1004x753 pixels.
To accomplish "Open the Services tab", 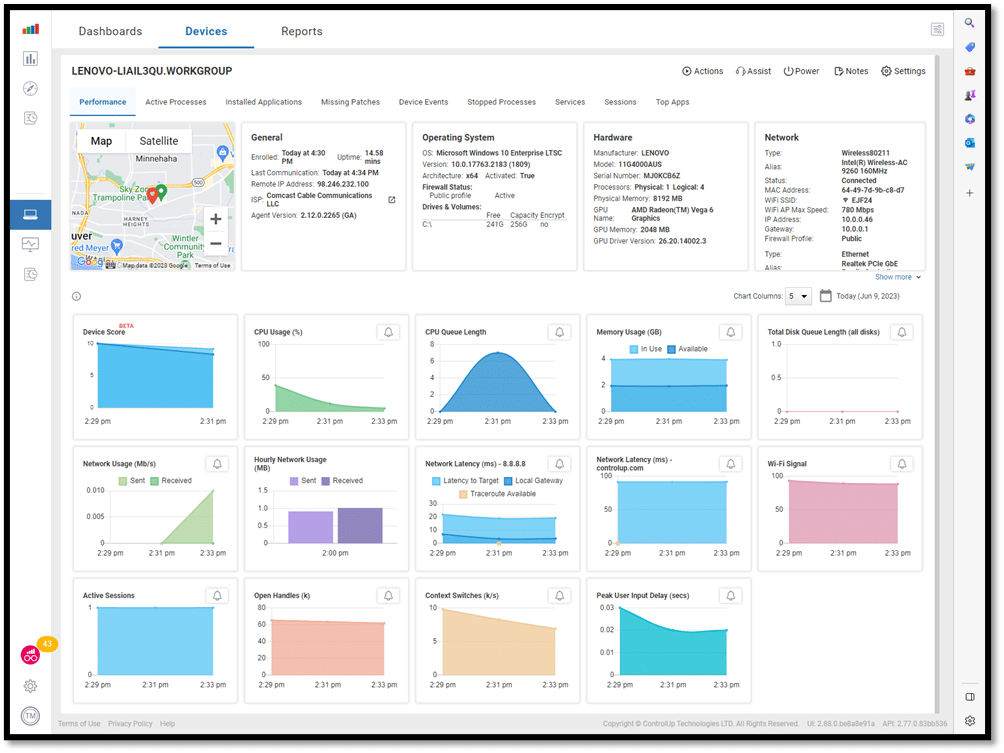I will click(570, 102).
